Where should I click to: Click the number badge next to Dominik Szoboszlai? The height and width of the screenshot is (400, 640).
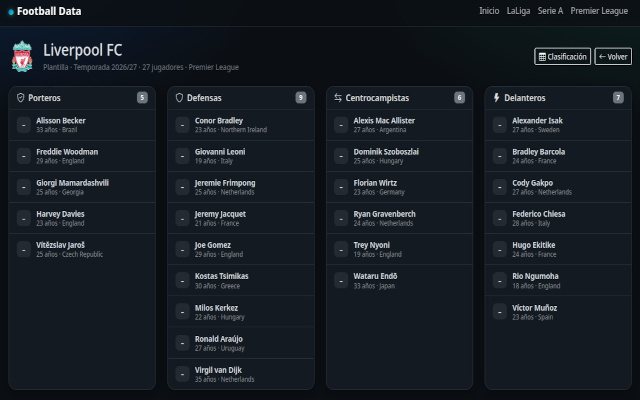click(341, 156)
